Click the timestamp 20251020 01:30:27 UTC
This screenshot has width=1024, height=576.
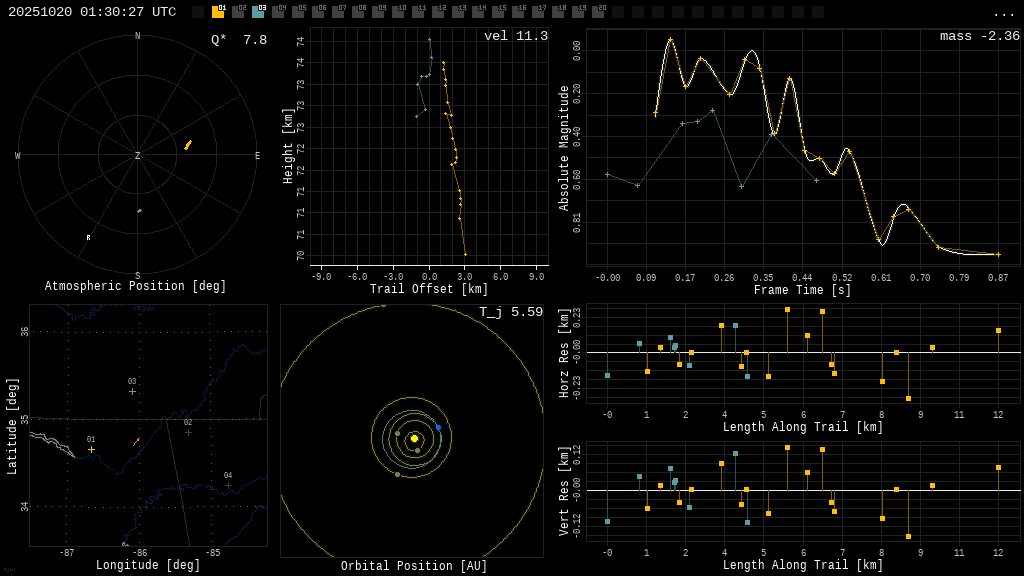coord(92,12)
